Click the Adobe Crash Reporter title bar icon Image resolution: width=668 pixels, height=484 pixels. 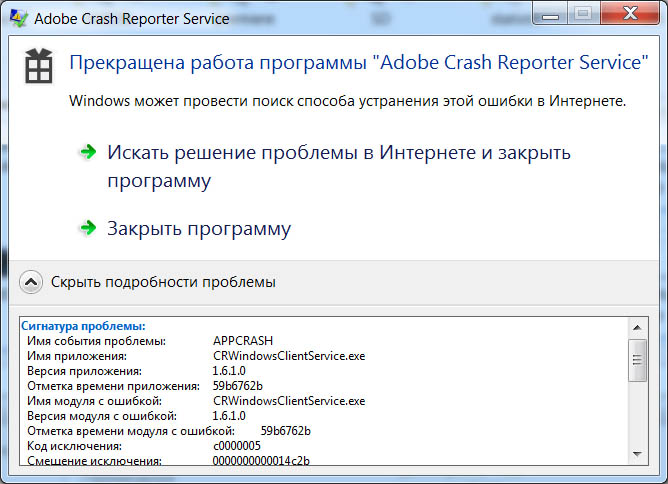coord(18,18)
